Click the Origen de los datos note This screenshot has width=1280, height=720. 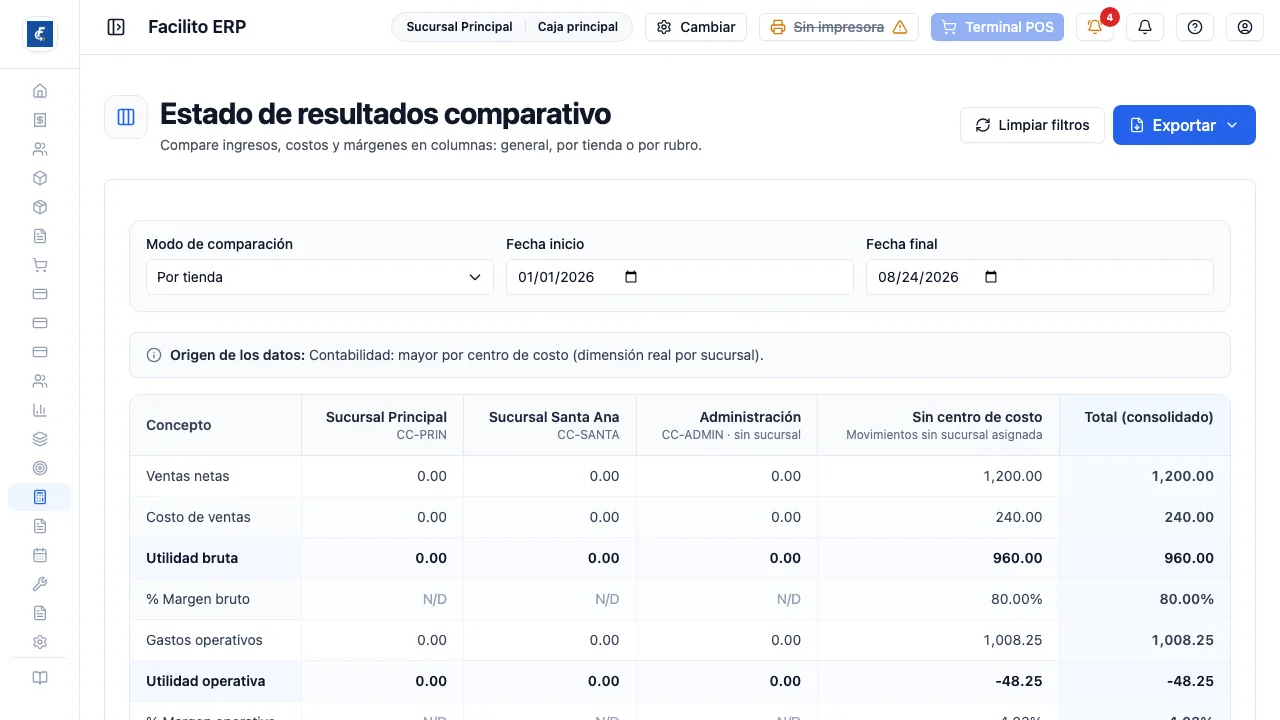(680, 355)
